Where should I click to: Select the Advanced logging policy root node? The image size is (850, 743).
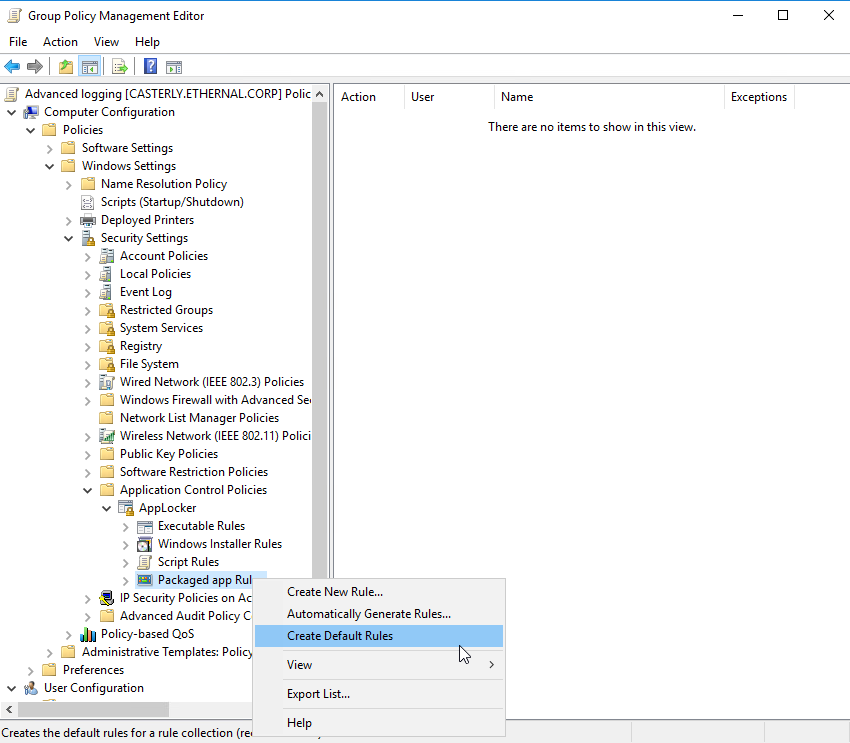pos(168,94)
